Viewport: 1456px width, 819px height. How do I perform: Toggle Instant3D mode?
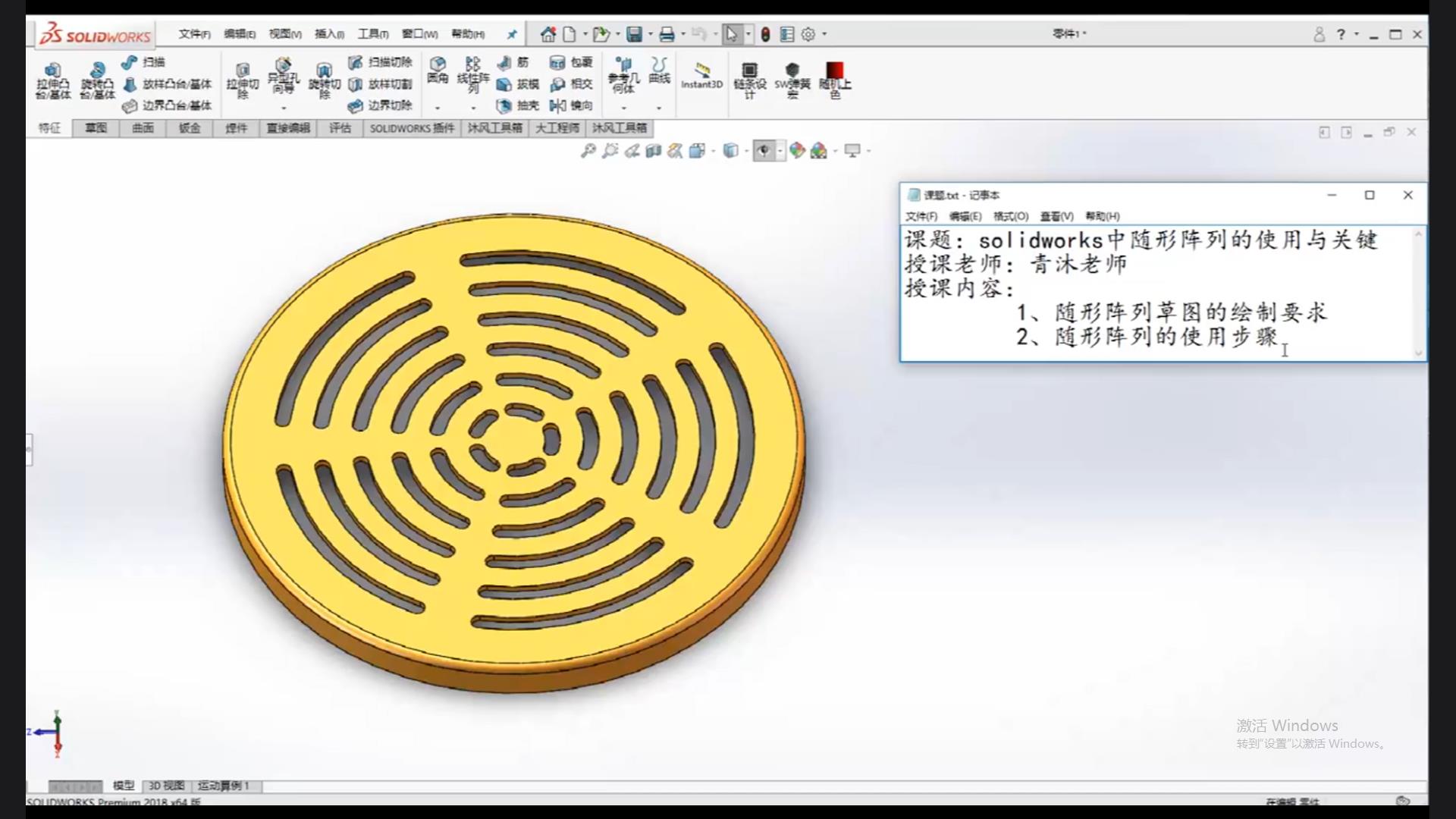701,75
